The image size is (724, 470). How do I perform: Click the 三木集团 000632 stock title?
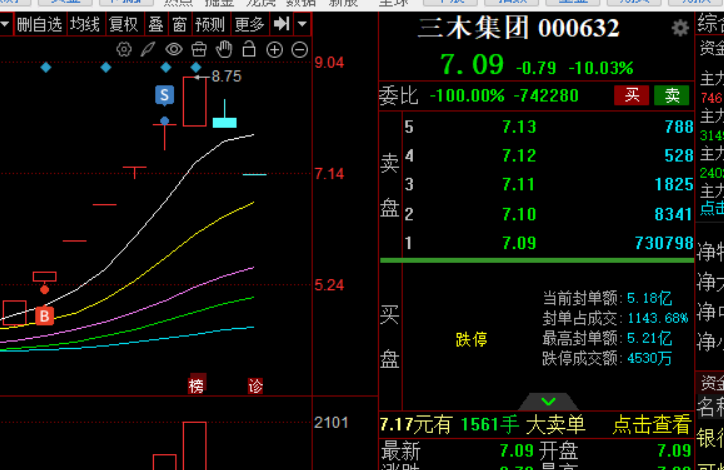point(518,28)
